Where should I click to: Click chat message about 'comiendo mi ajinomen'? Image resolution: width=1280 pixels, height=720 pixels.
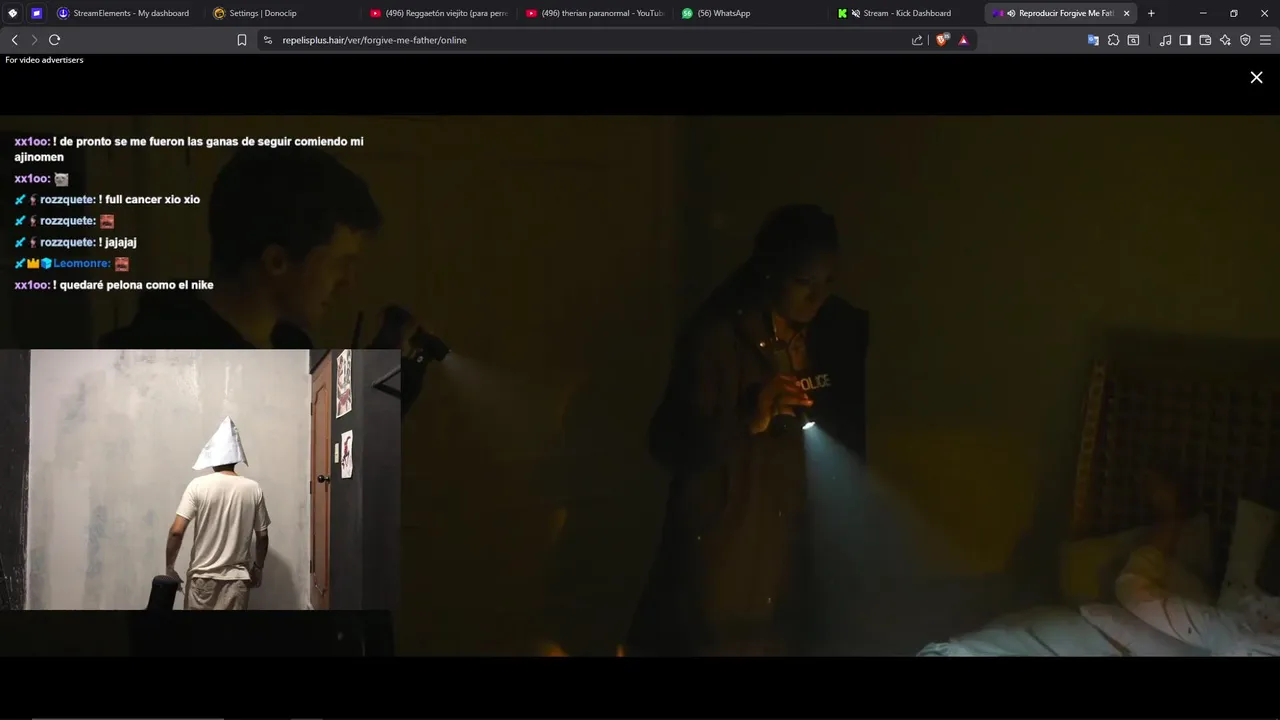(189, 149)
